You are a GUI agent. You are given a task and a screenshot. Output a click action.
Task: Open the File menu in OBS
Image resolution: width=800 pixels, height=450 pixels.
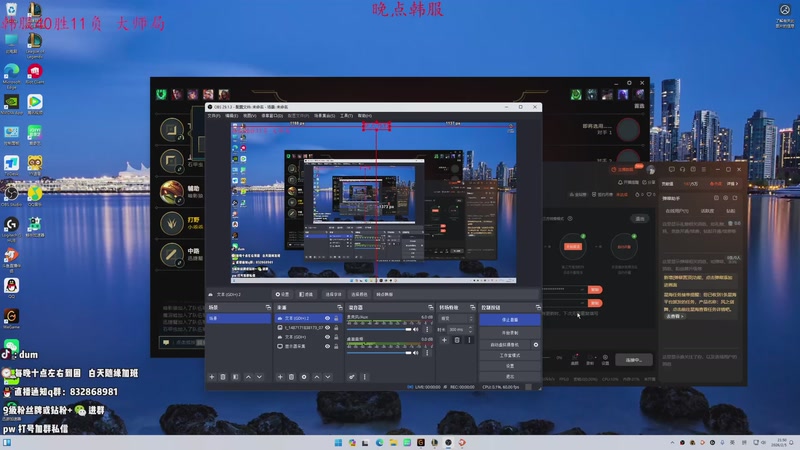click(213, 115)
